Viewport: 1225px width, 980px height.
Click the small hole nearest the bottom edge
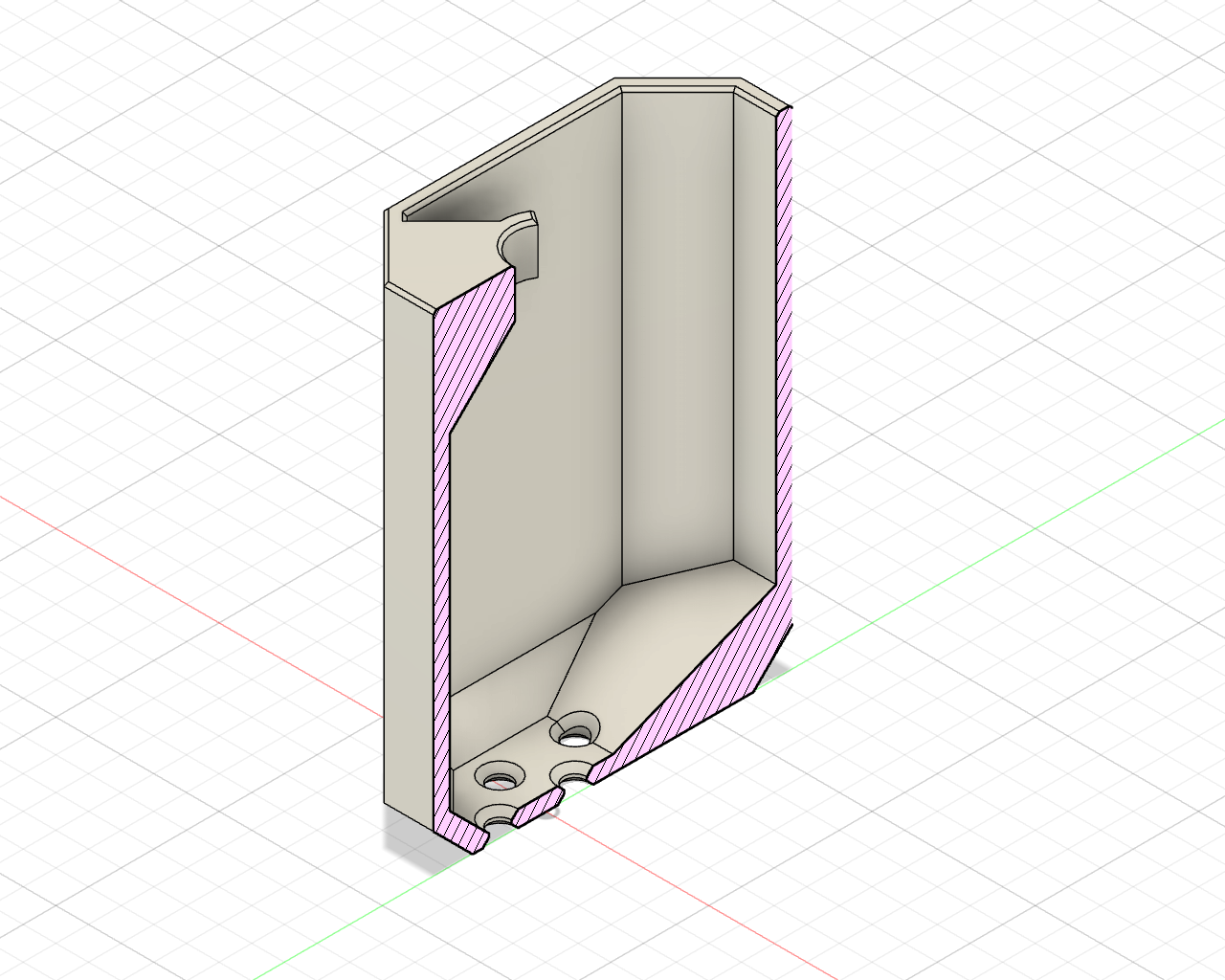click(494, 818)
